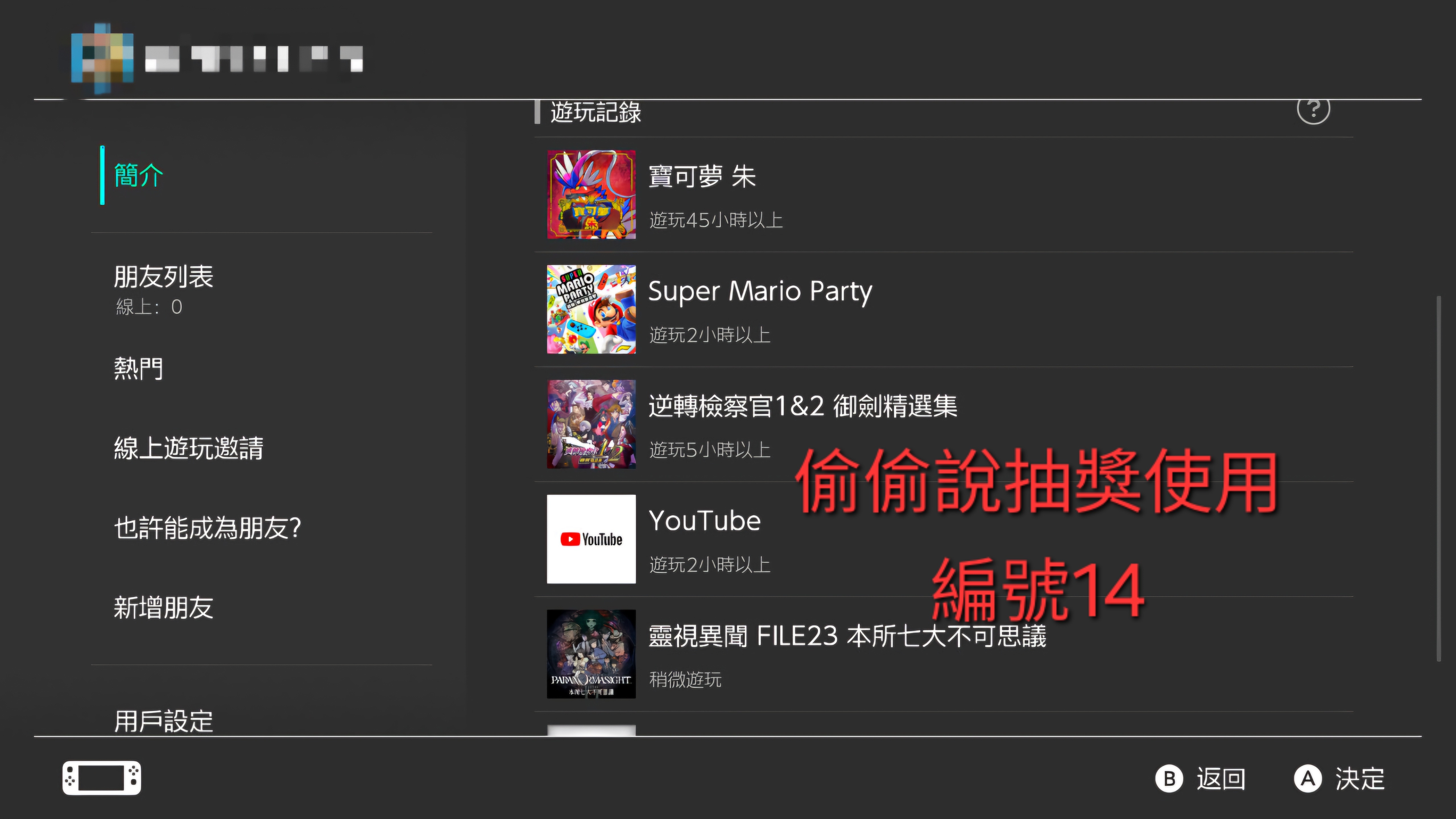1456x819 pixels.
Task: Select the 靈視異聞 FILE23 cover icon
Action: (x=591, y=653)
